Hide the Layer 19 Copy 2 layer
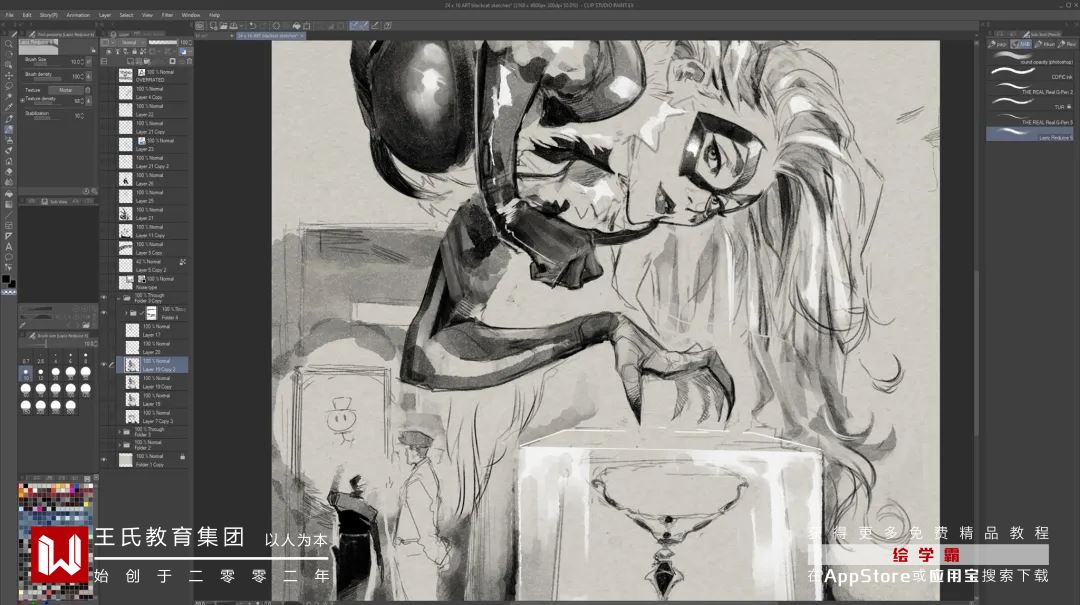The height and width of the screenshot is (605, 1080). (103, 365)
